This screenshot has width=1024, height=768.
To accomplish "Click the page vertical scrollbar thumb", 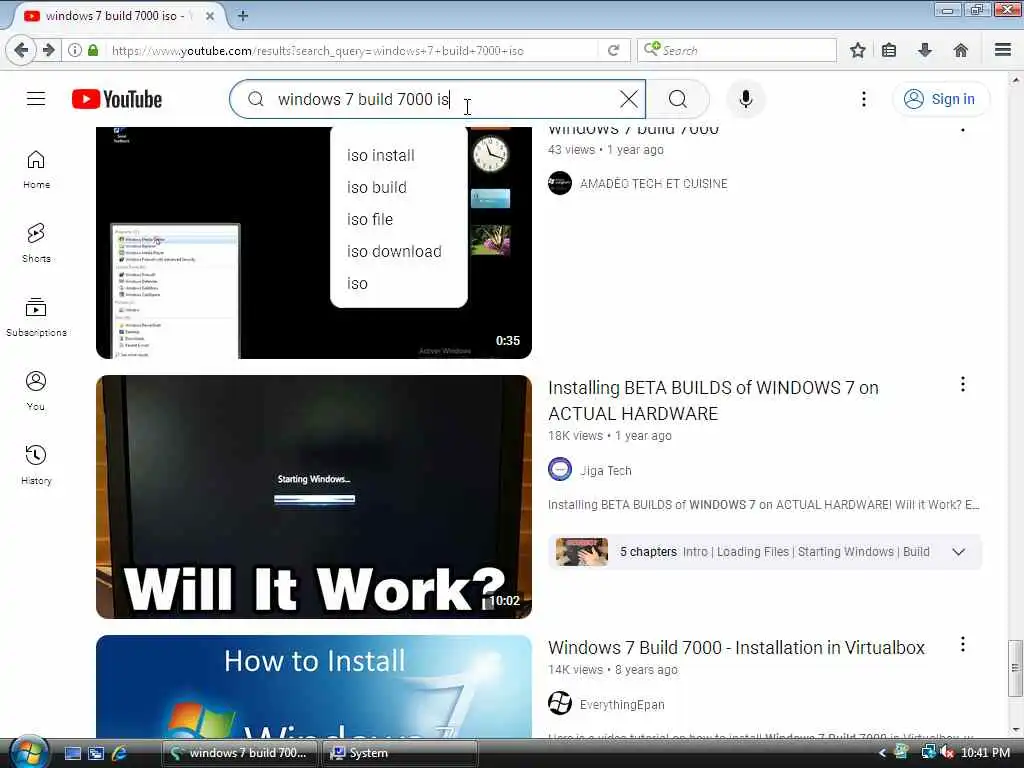I will click(x=1015, y=668).
